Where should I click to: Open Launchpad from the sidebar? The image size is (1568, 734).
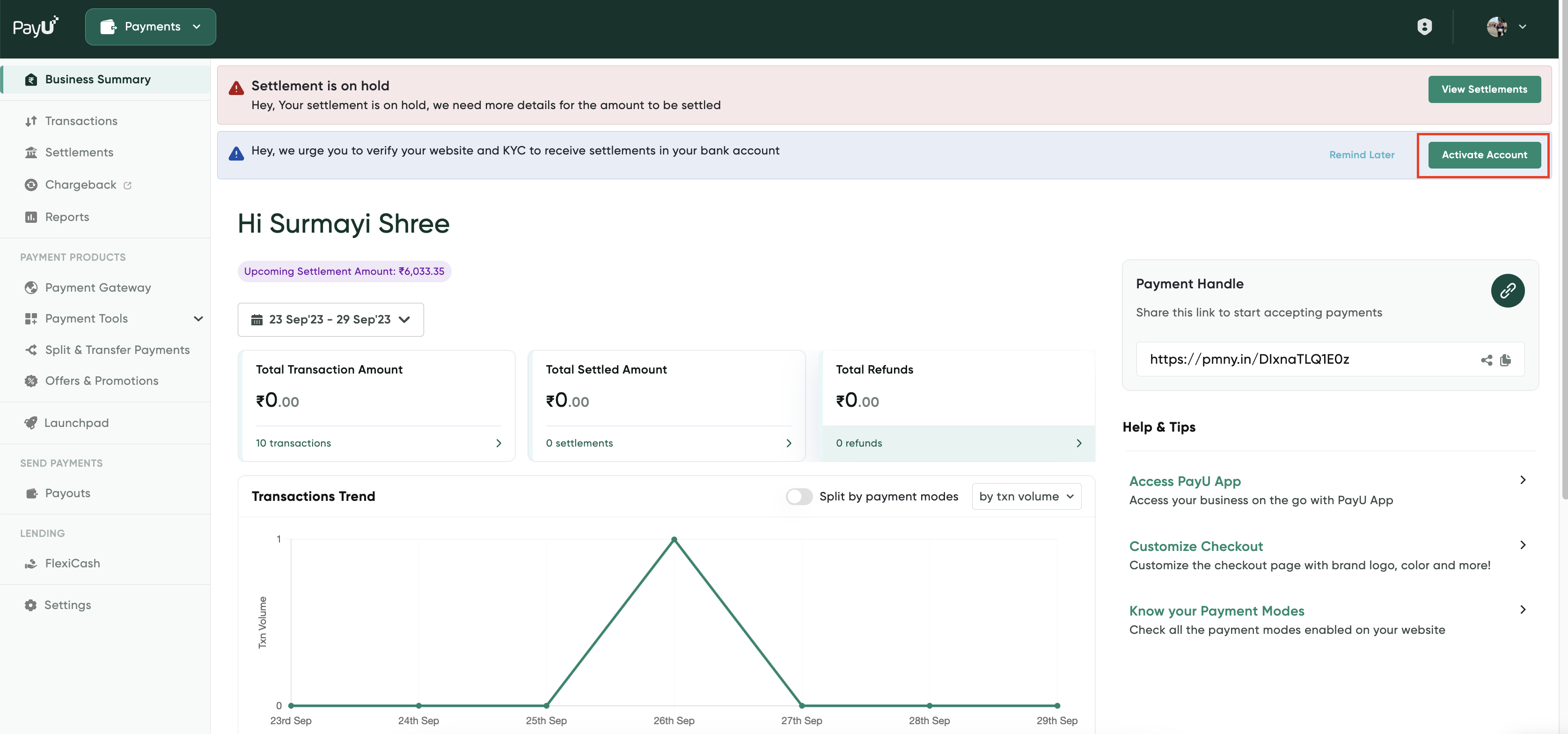click(76, 423)
